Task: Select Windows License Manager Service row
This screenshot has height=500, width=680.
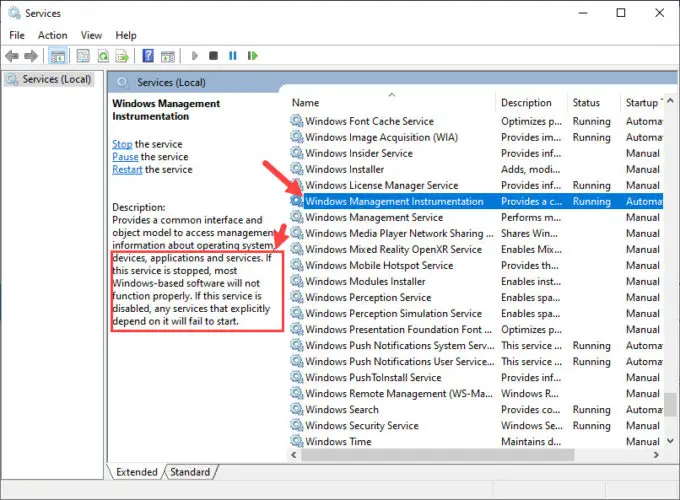Action: pyautogui.click(x=476, y=185)
